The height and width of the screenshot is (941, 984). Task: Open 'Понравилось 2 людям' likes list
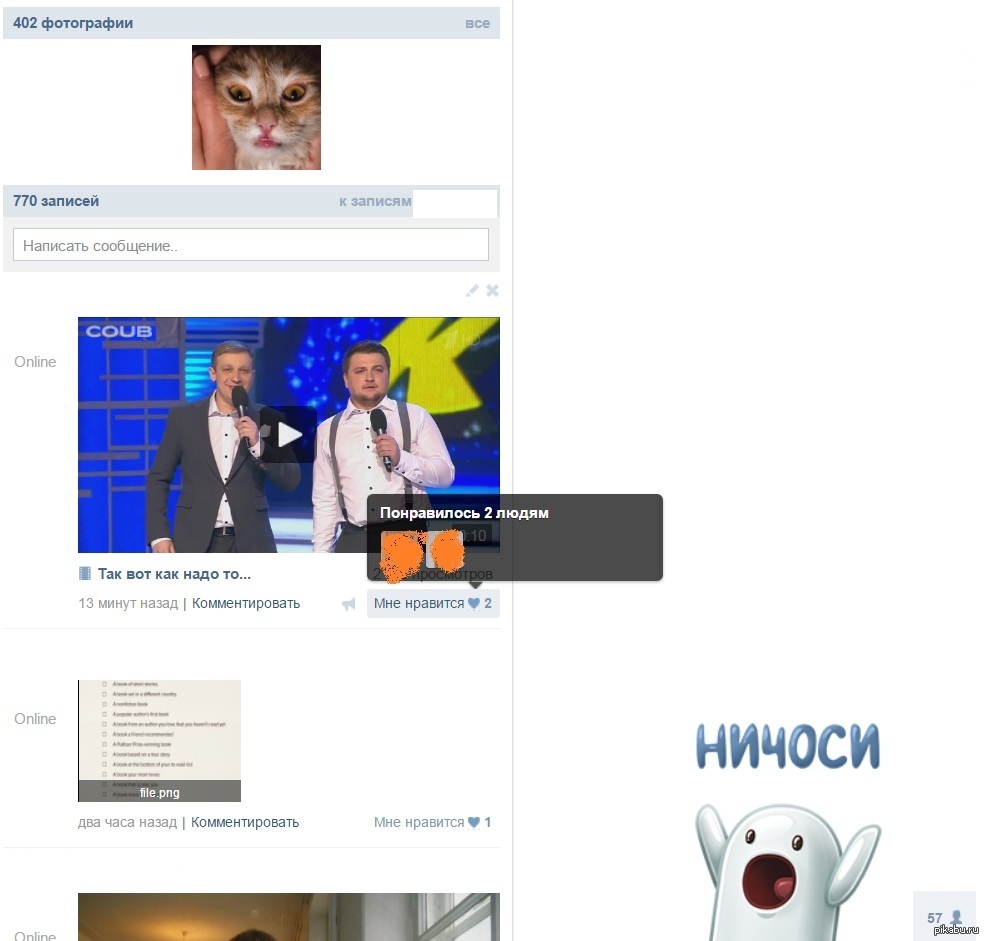tap(464, 513)
